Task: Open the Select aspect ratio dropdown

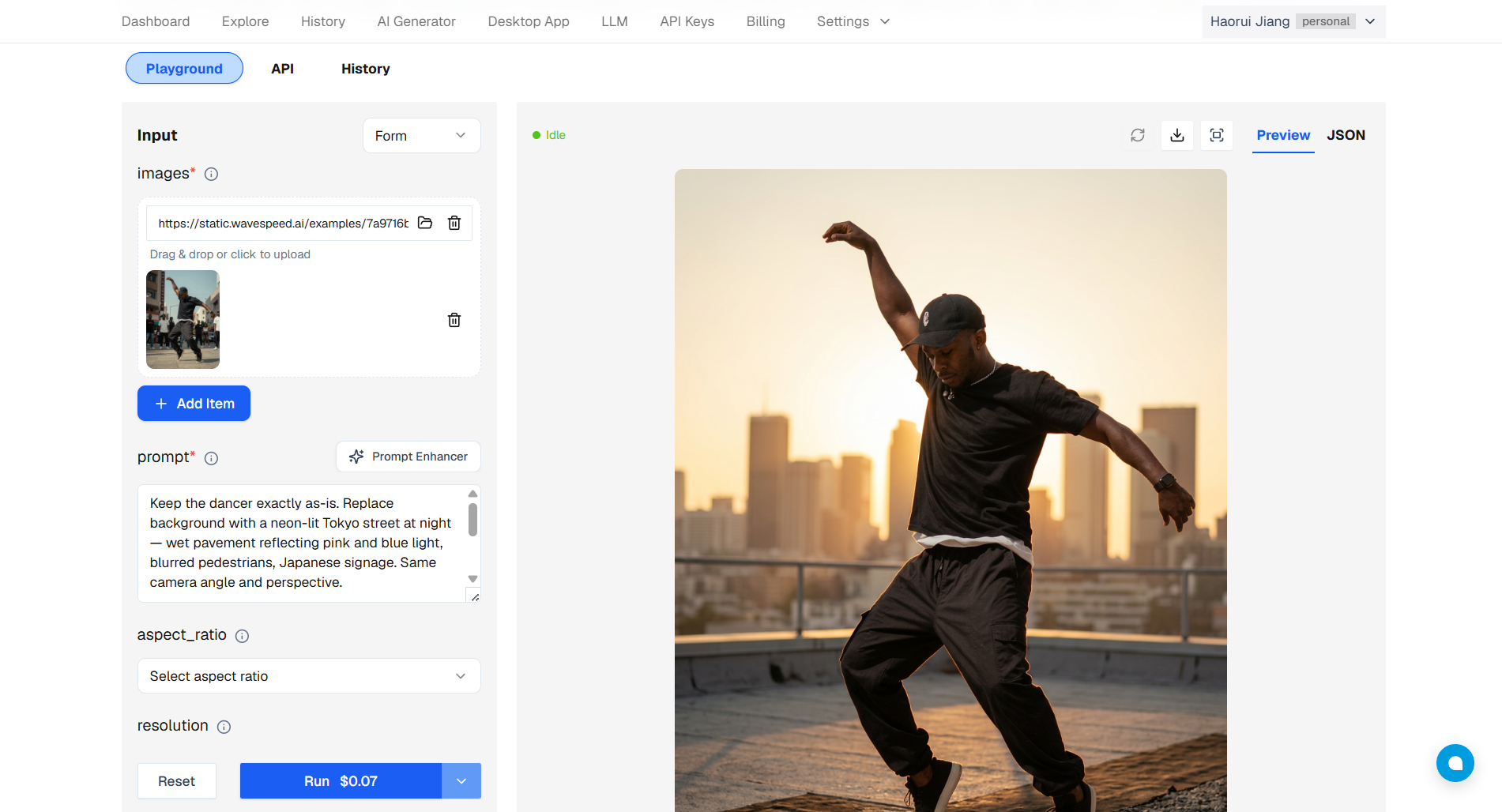Action: 309,676
